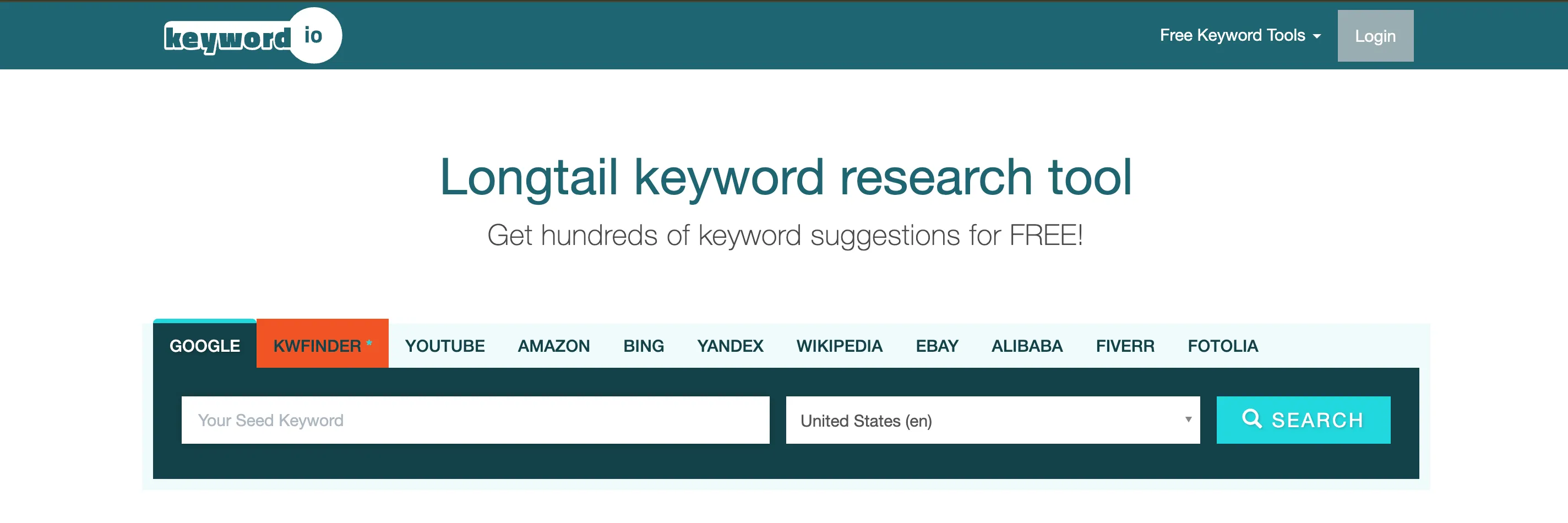1568x523 pixels.
Task: Open the YANDEX tab
Action: 731,345
